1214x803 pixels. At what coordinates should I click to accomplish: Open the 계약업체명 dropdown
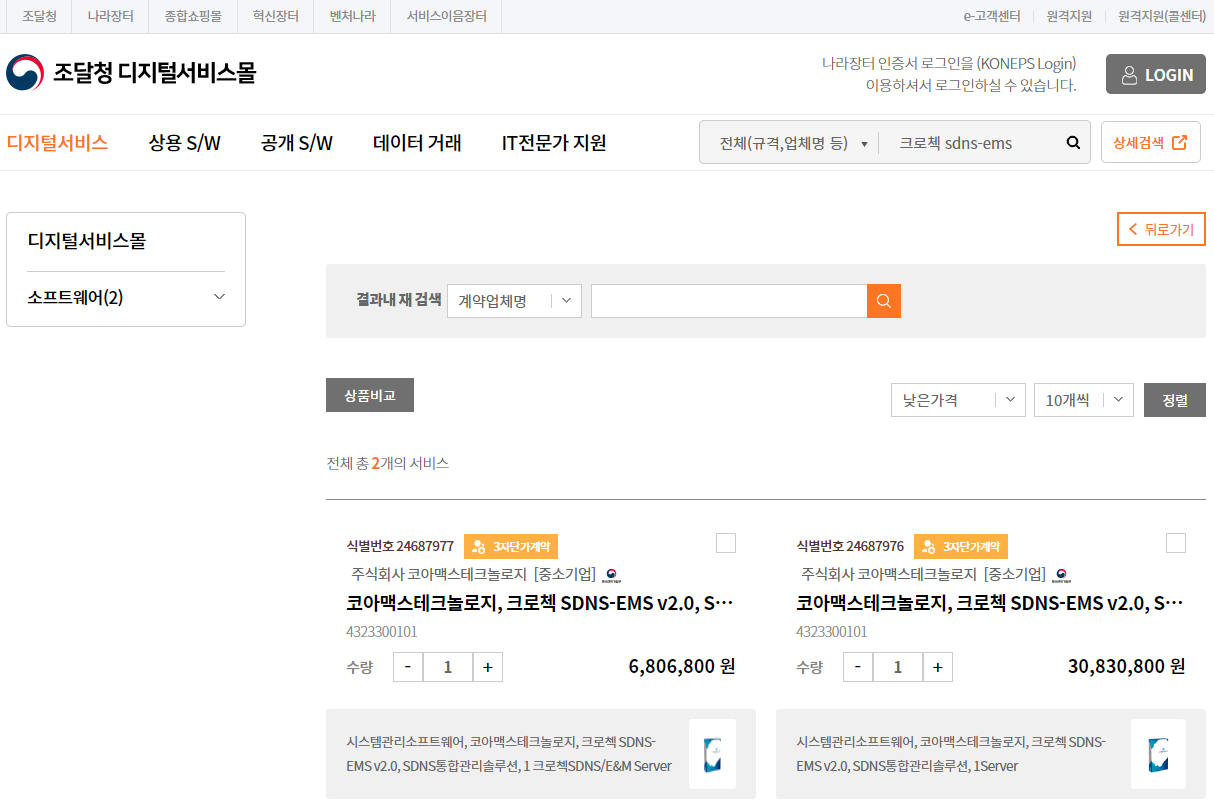pos(514,301)
